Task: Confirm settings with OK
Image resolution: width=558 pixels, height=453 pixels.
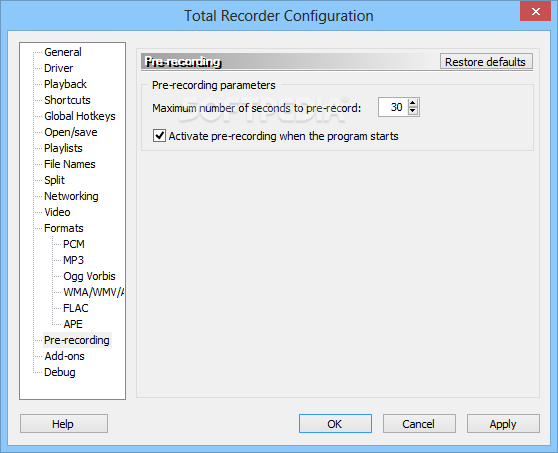Action: [x=335, y=423]
